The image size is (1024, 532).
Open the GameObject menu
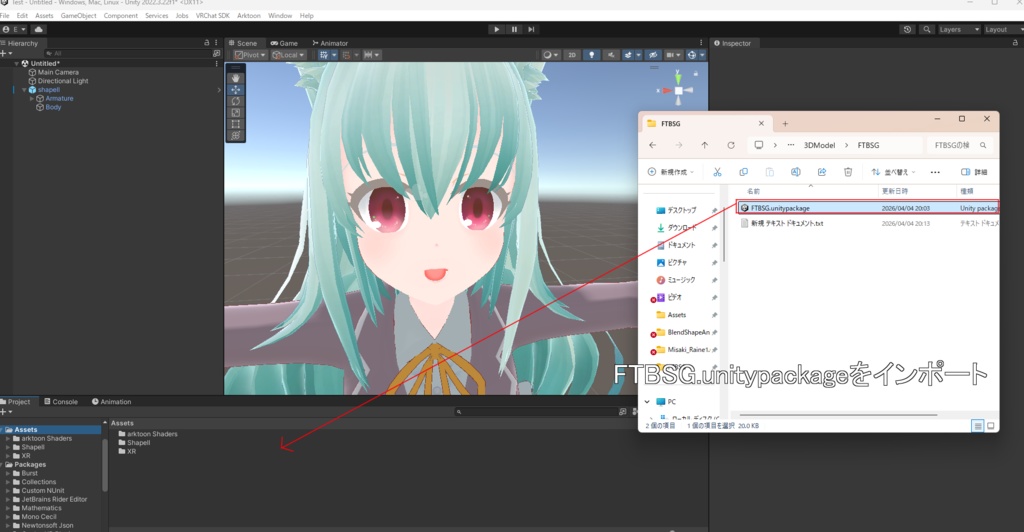(x=78, y=16)
